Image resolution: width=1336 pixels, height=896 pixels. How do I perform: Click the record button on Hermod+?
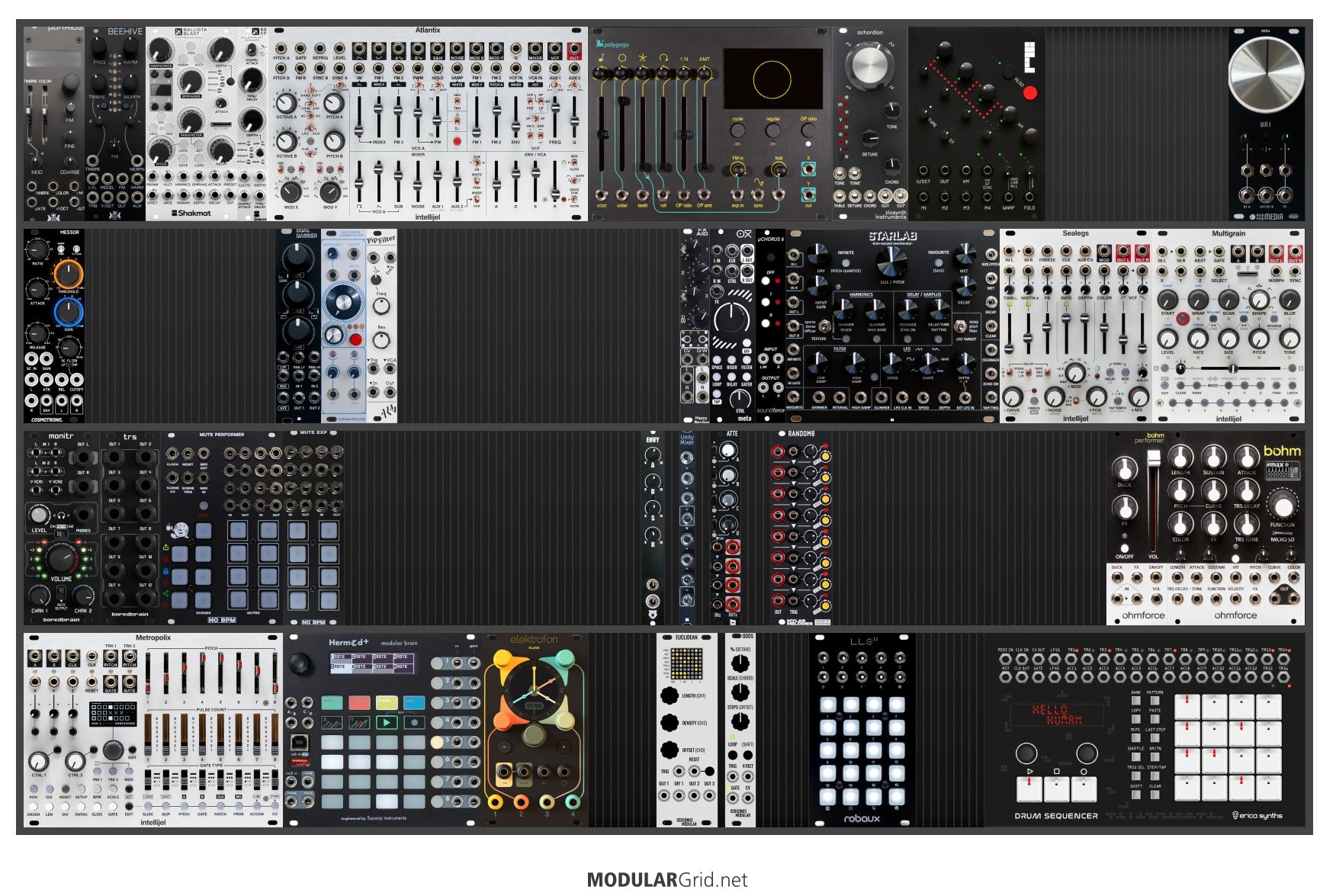[414, 722]
